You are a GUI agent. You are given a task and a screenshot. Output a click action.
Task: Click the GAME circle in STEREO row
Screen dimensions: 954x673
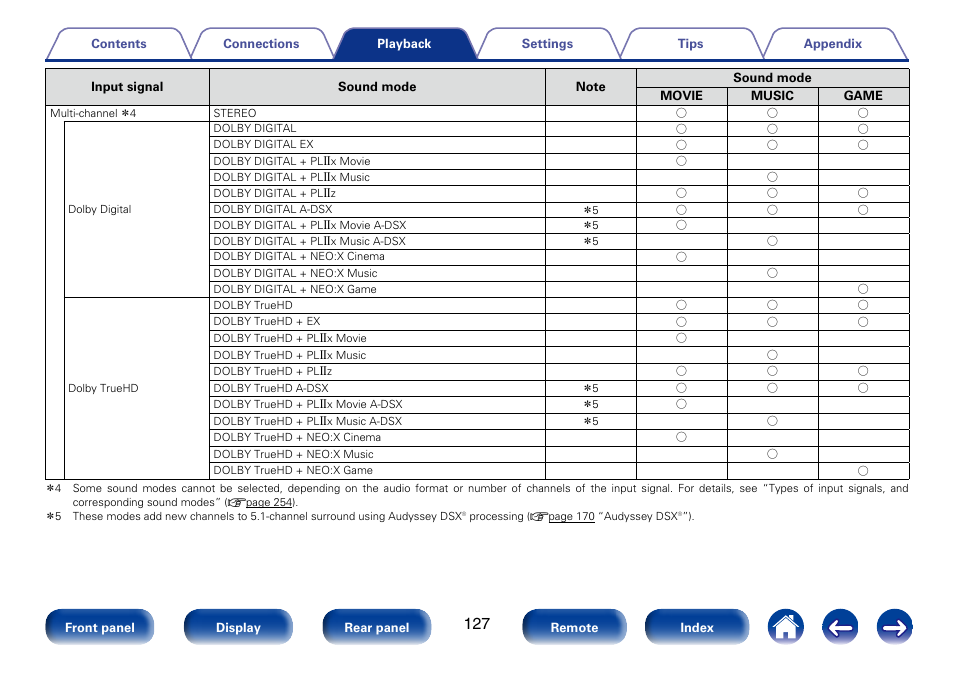click(x=863, y=113)
